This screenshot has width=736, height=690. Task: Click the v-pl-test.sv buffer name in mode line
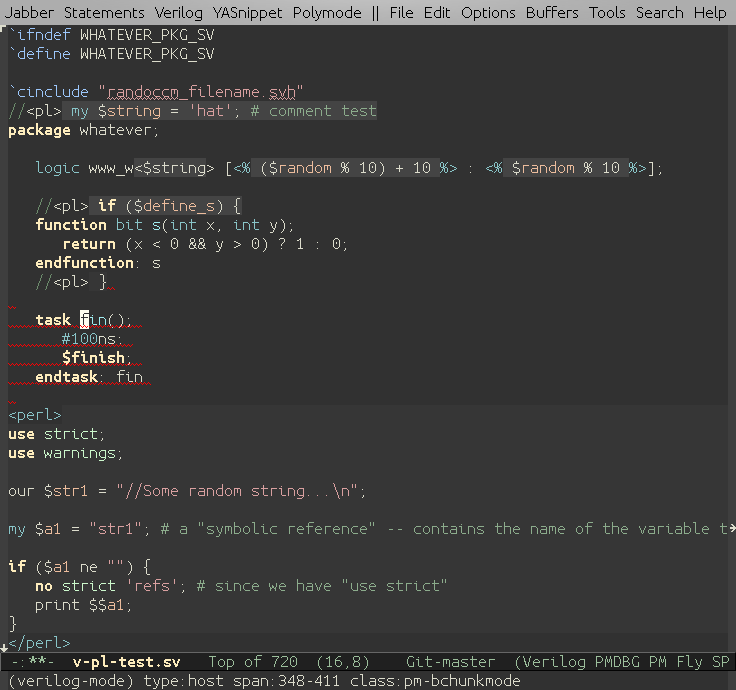126,662
